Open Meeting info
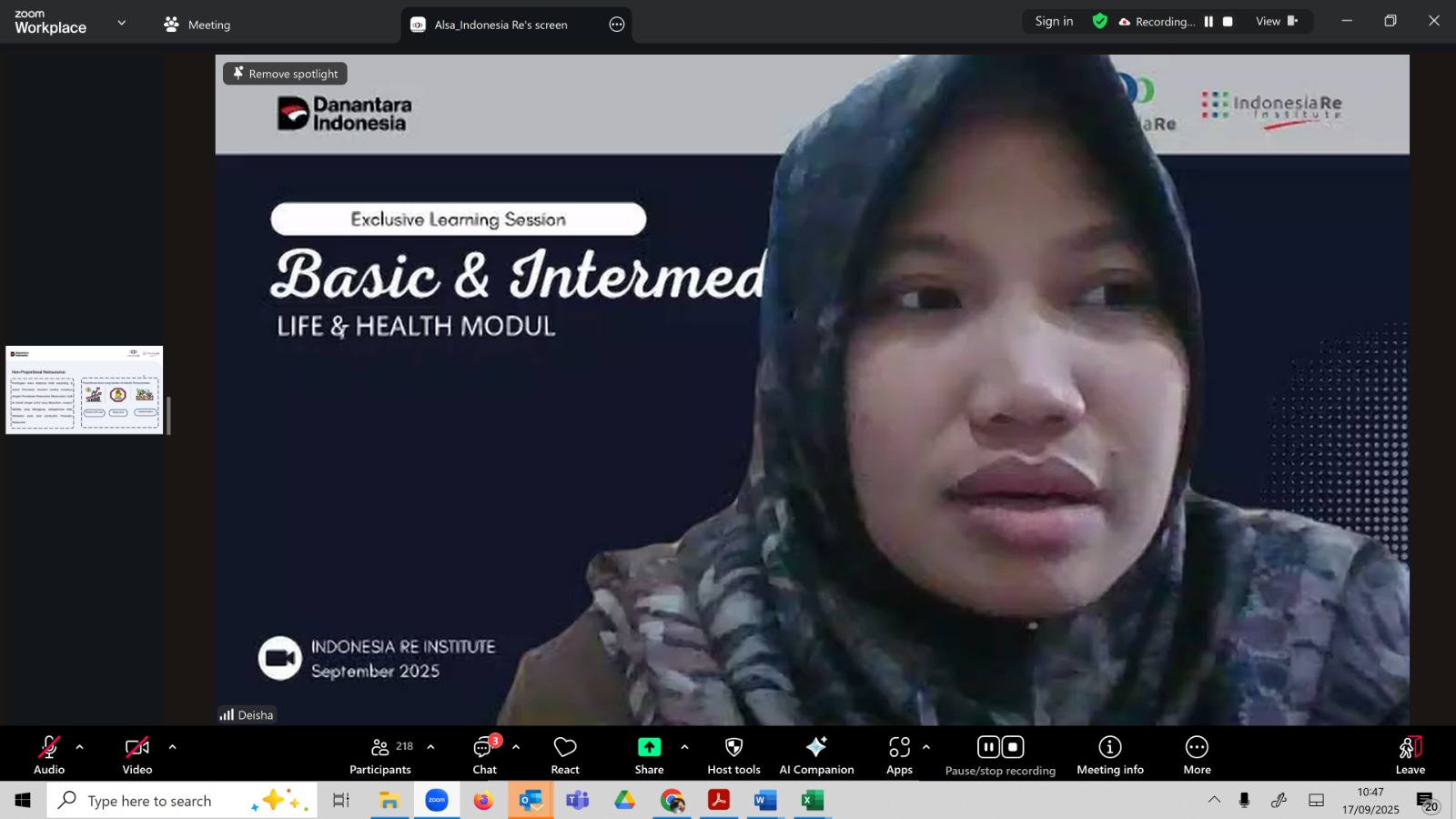The image size is (1456, 819). point(1109,755)
